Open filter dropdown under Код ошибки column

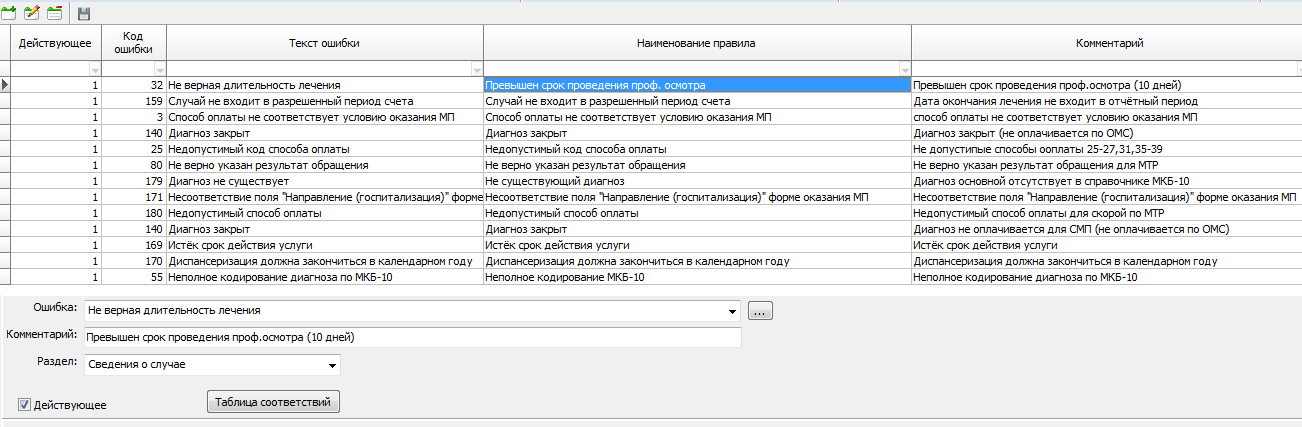(x=159, y=70)
